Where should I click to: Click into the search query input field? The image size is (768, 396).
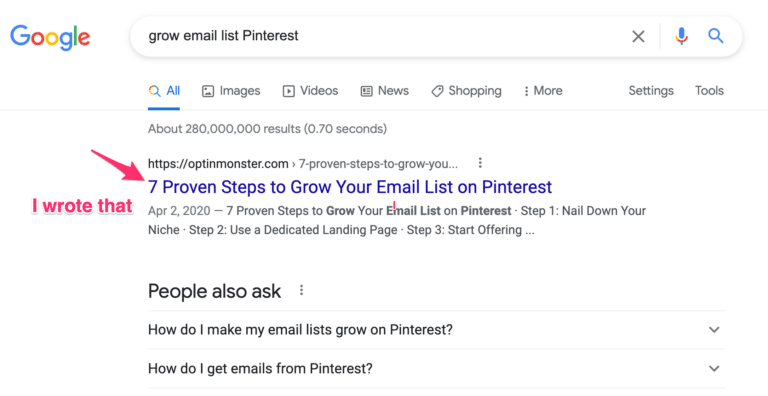click(382, 36)
